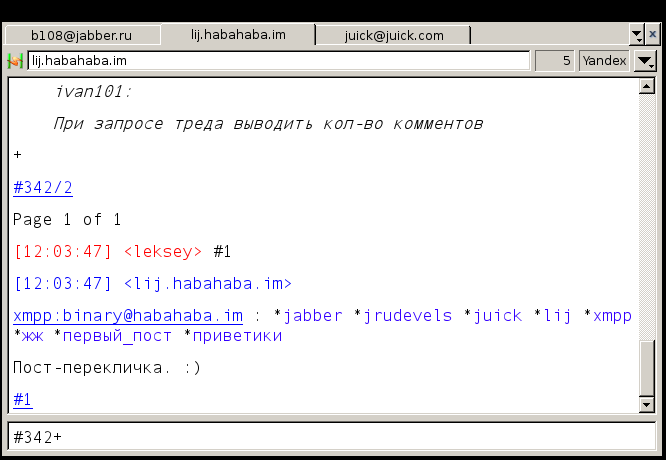
Task: Click the blue [12:03:47] timestamp
Action: pos(63,283)
